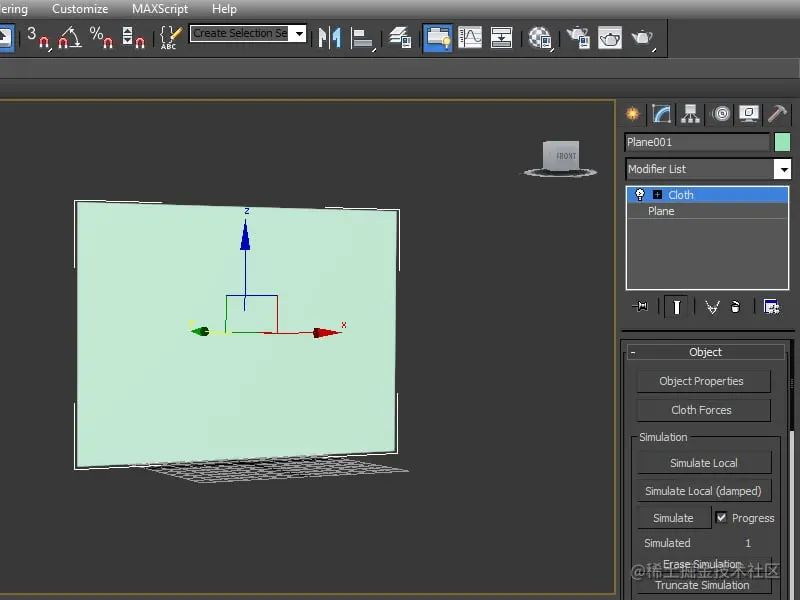The width and height of the screenshot is (800, 600).
Task: Open the MAXScript menu
Action: [160, 9]
